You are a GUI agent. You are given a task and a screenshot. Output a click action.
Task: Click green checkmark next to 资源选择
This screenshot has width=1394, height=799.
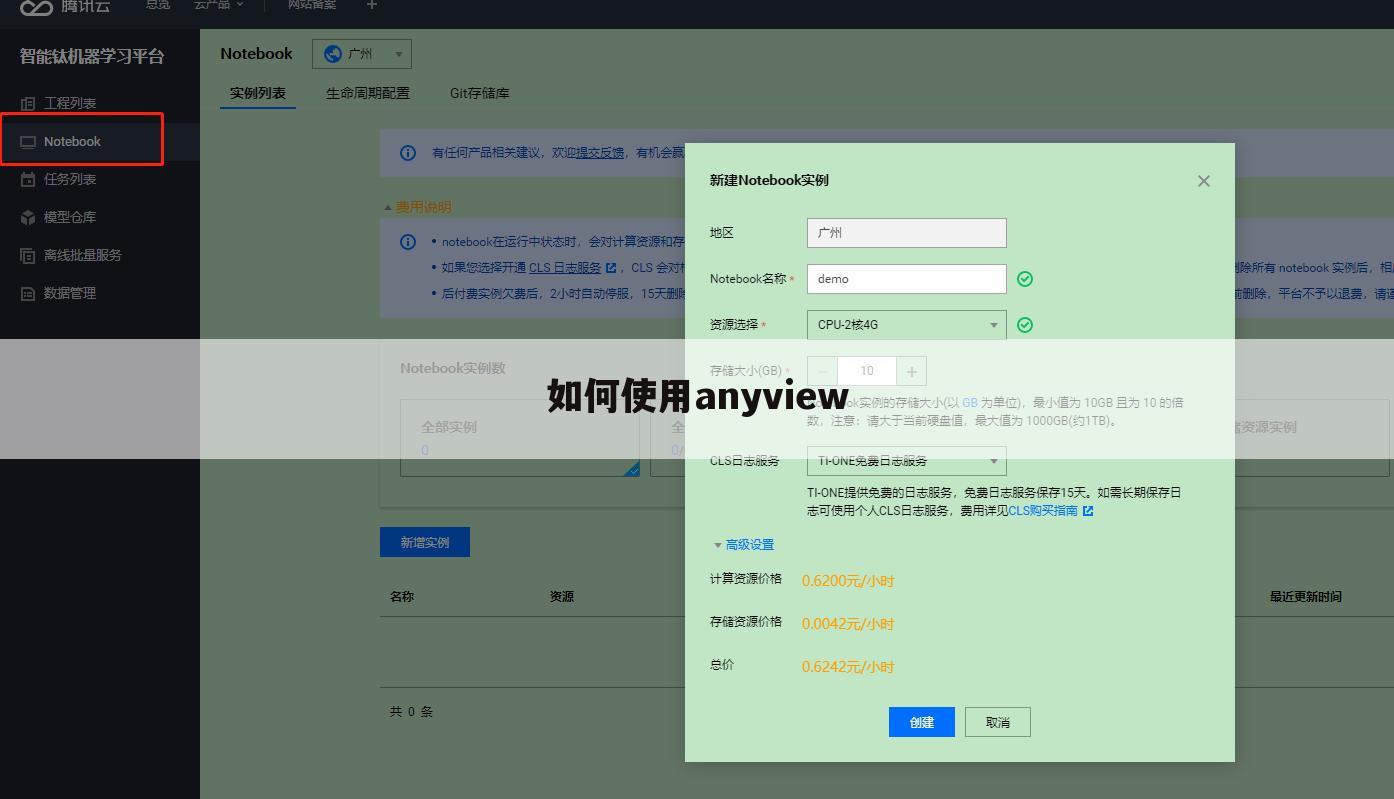(1025, 325)
